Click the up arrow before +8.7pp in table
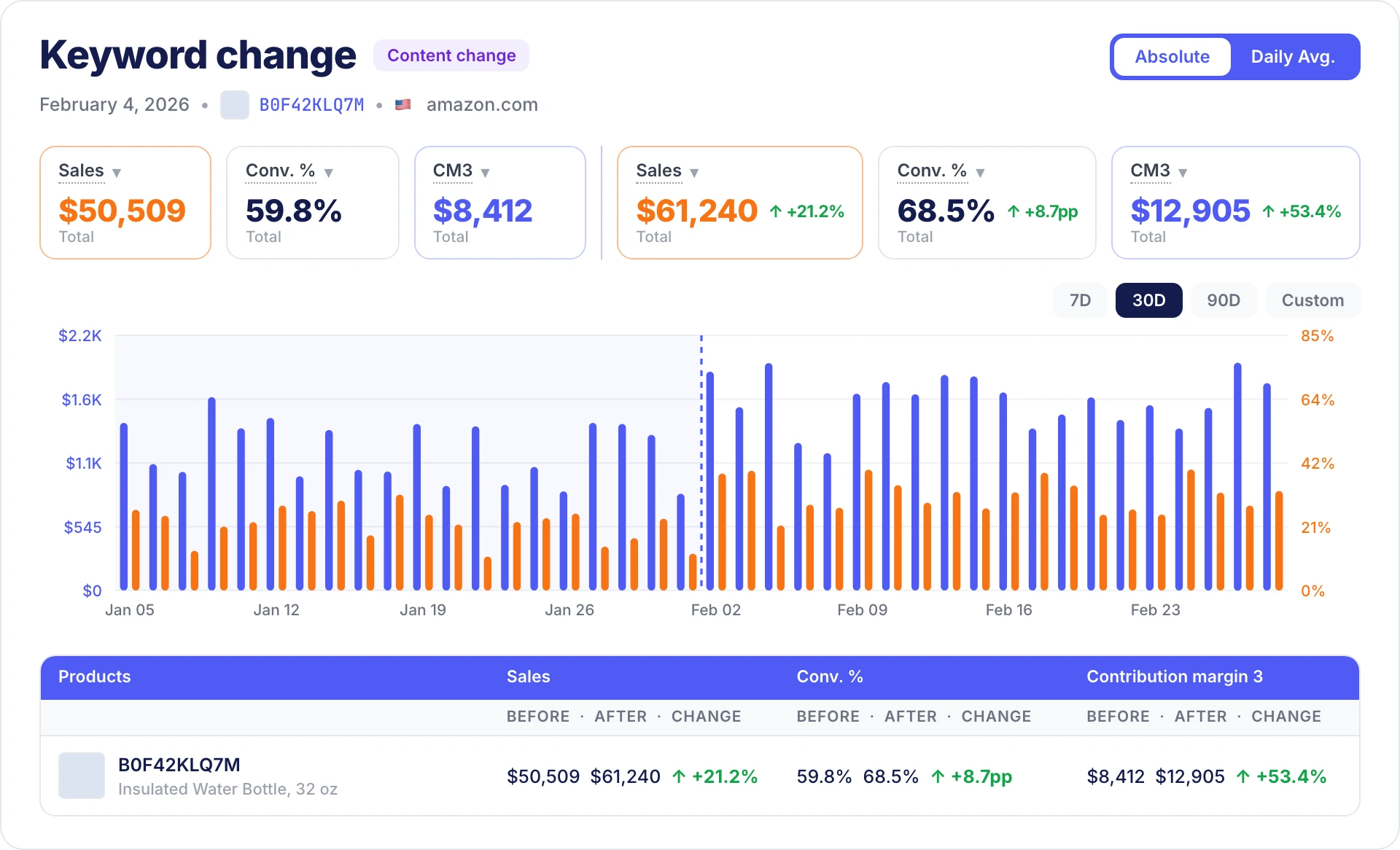The height and width of the screenshot is (850, 1400). click(x=938, y=776)
